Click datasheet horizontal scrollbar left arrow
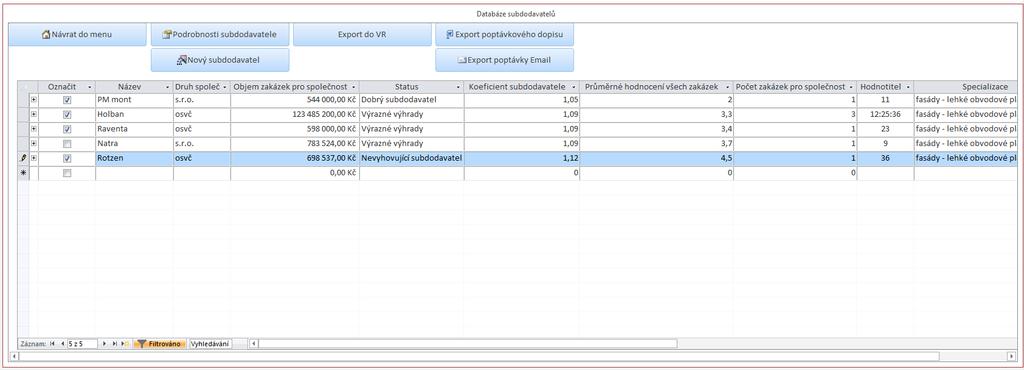Screen dimensions: 1024x370 254,343
